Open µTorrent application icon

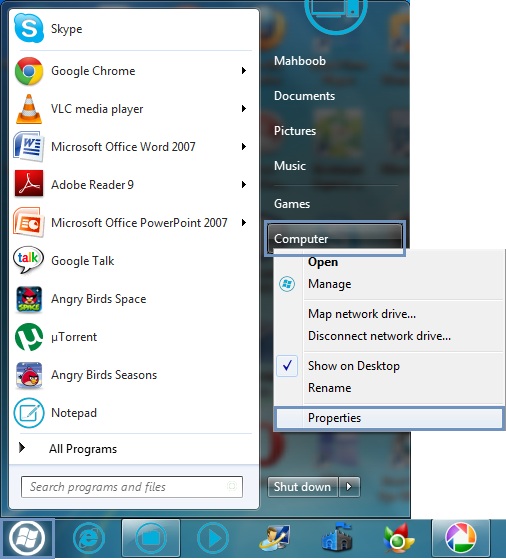point(29,337)
